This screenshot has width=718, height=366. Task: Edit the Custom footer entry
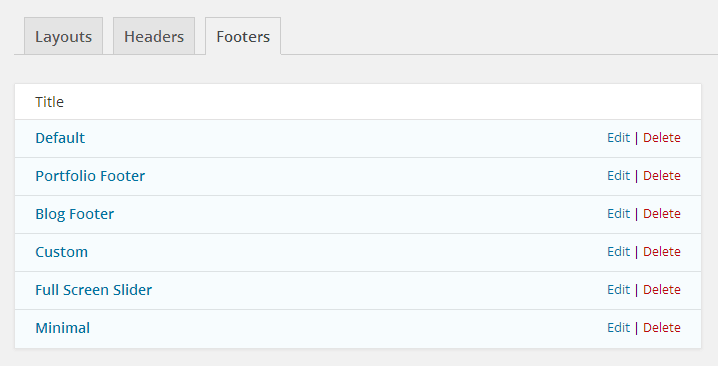618,251
